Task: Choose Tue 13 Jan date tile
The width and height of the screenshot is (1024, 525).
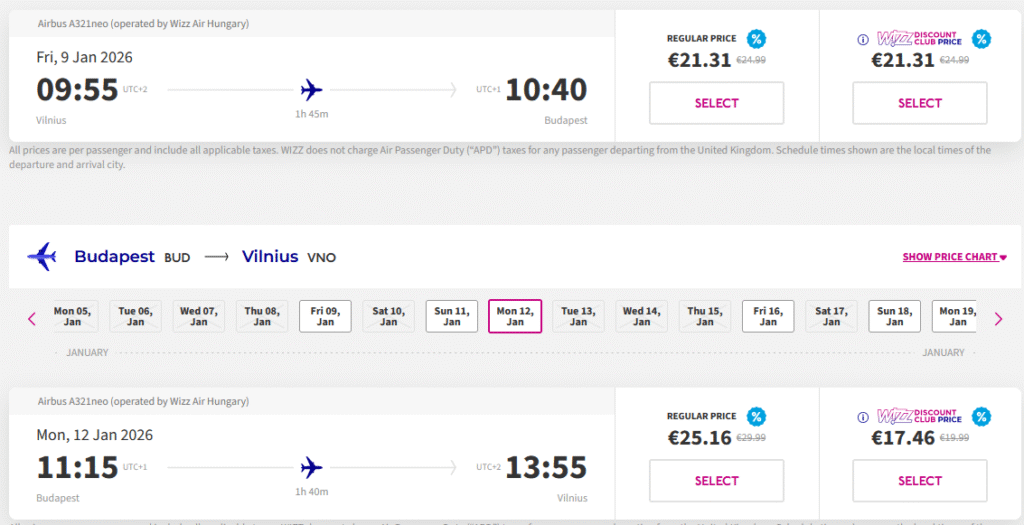Action: [x=578, y=316]
